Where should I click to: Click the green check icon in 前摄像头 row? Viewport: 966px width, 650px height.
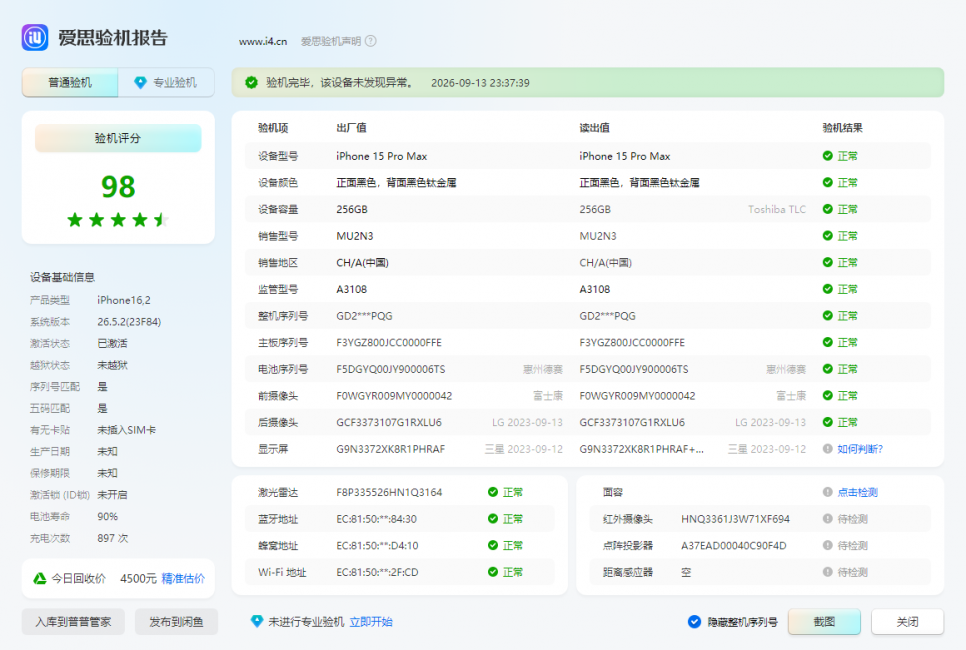coord(827,396)
